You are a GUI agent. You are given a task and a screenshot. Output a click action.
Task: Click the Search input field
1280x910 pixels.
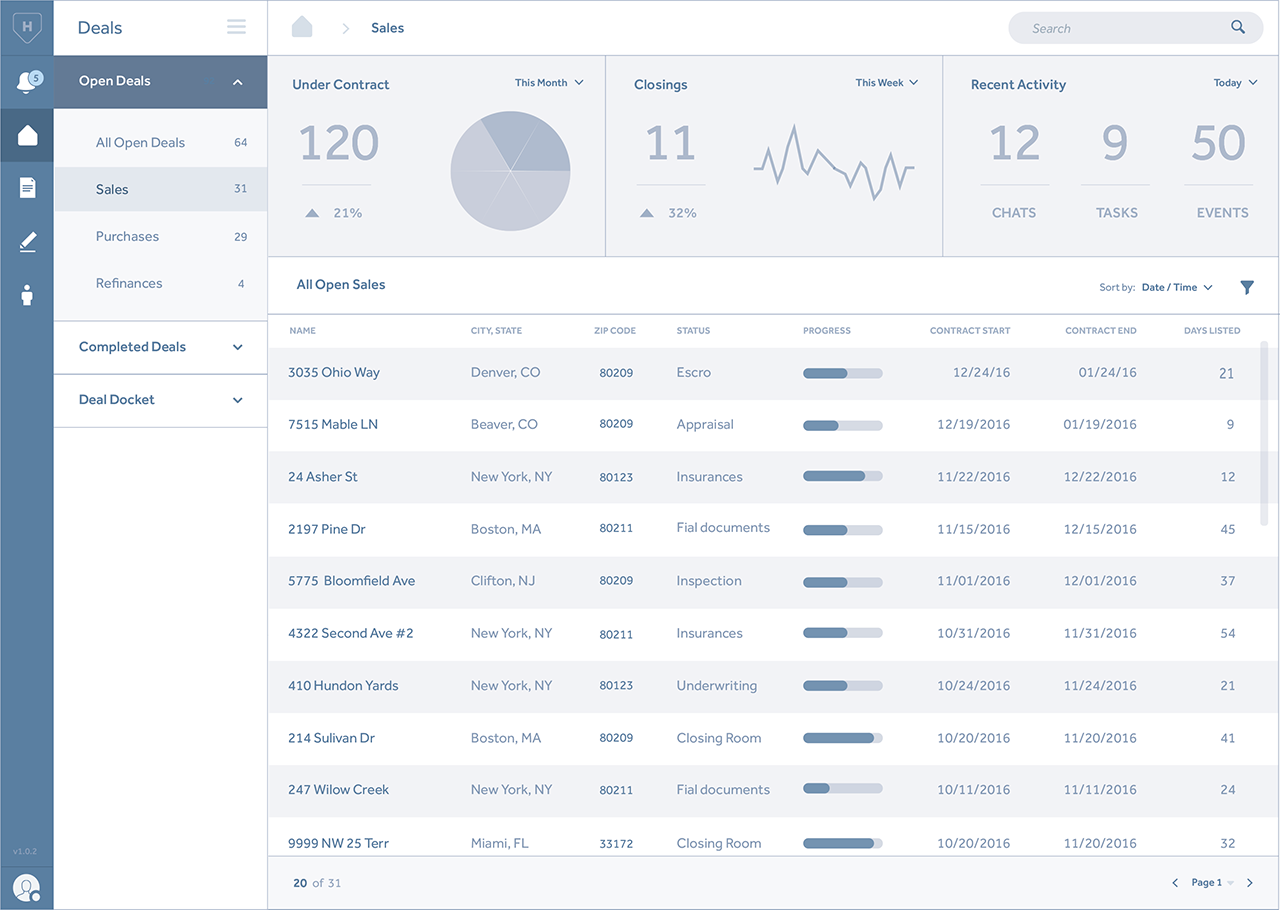[1120, 29]
